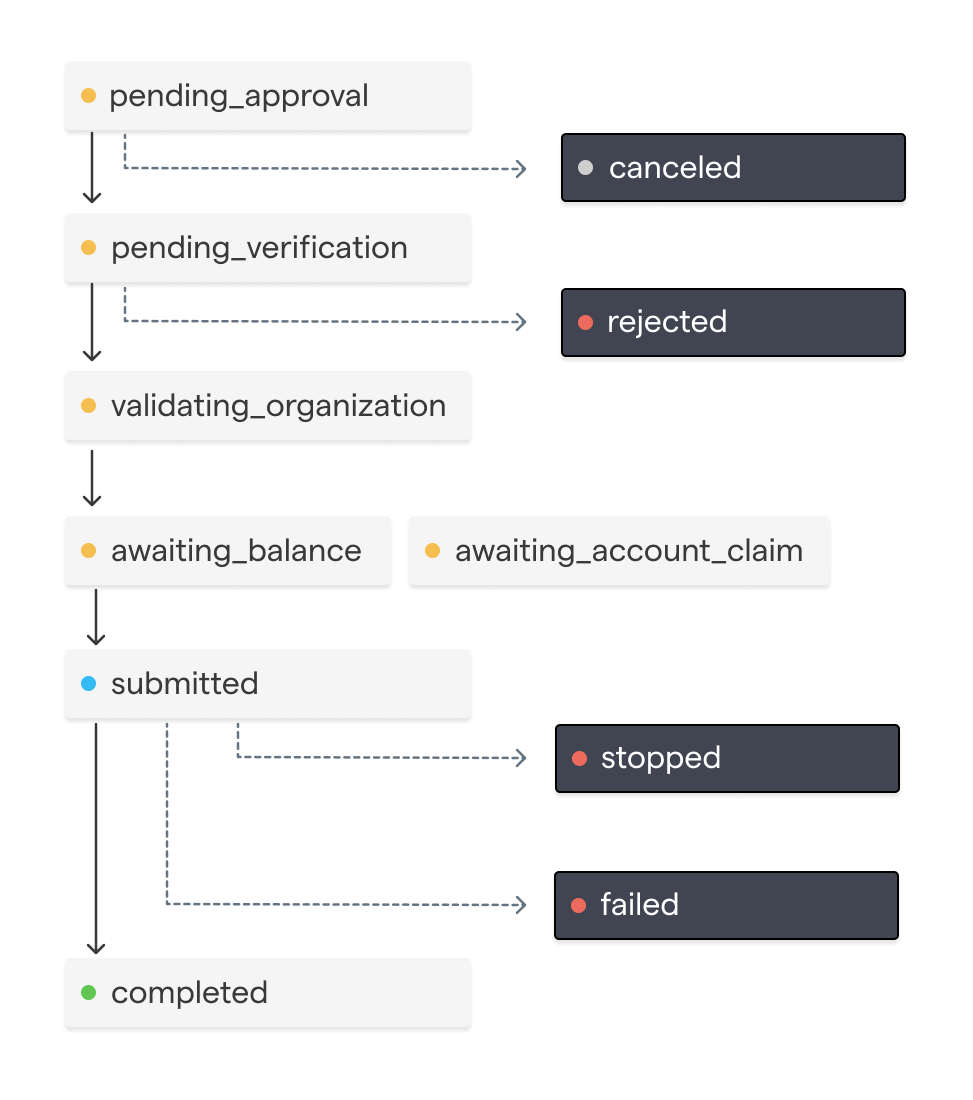Click the pending_verification status box

point(267,248)
